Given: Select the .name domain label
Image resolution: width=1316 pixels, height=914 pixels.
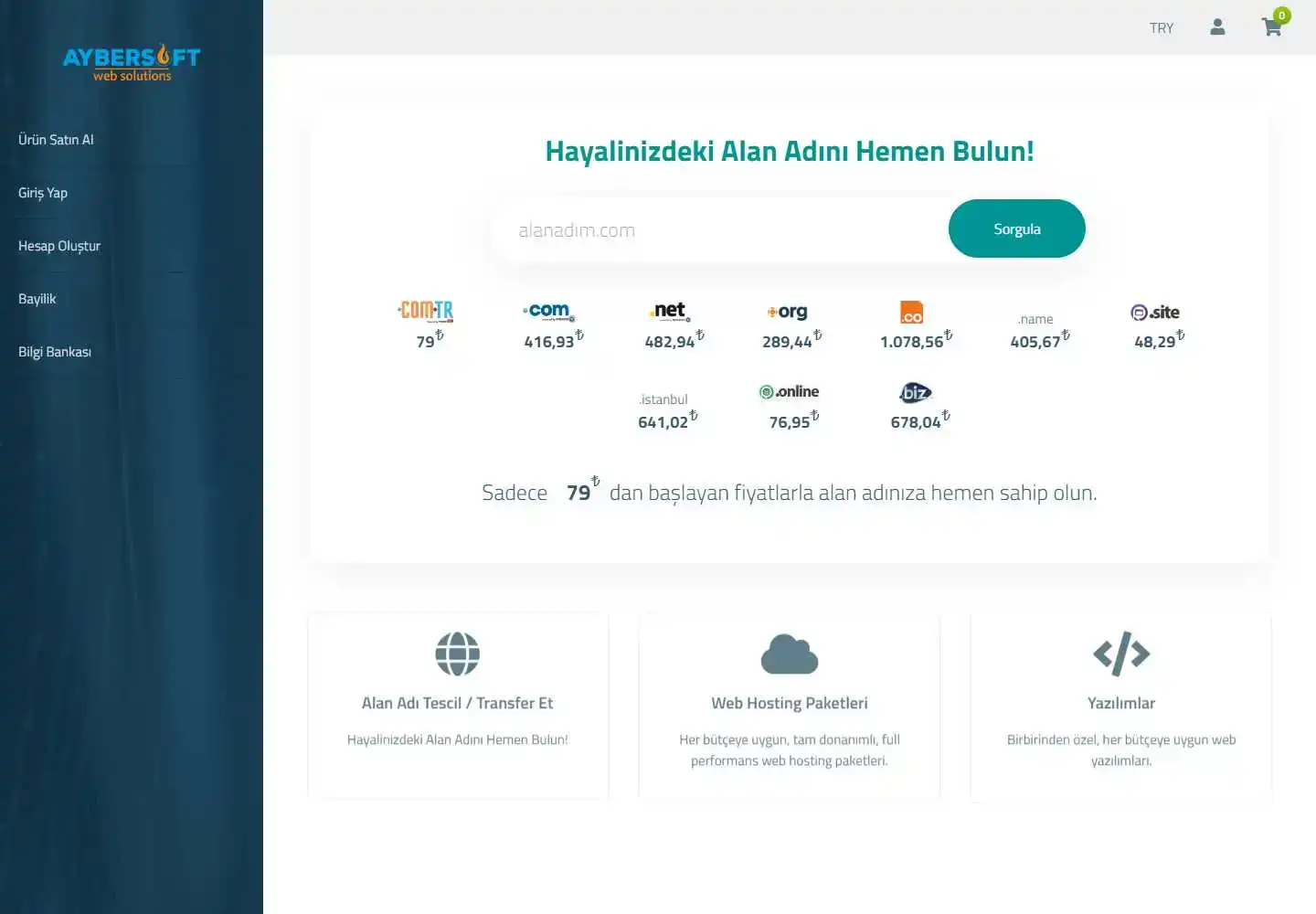Looking at the screenshot, I should (x=1035, y=319).
